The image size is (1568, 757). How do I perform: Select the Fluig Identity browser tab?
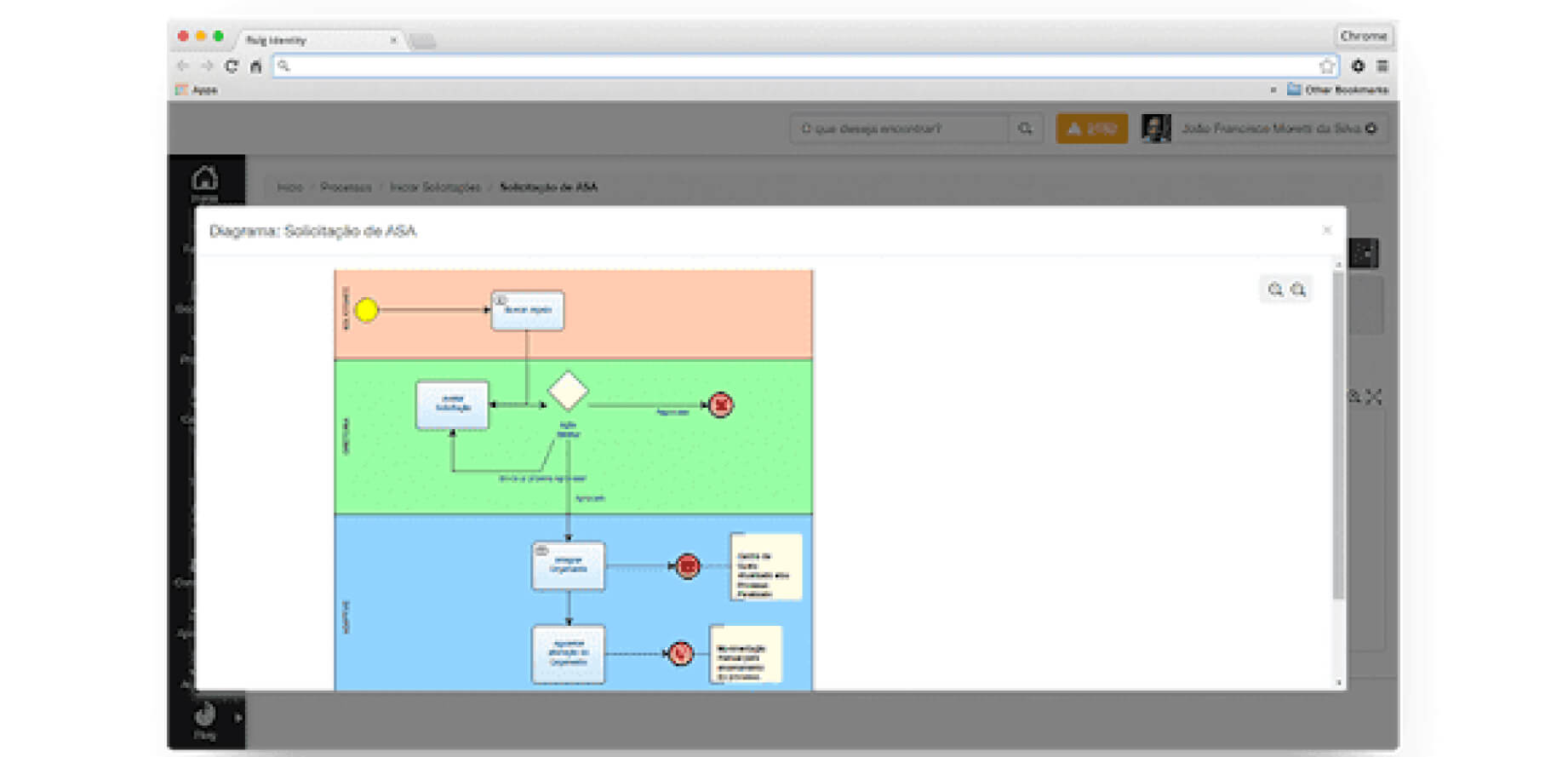pos(315,40)
